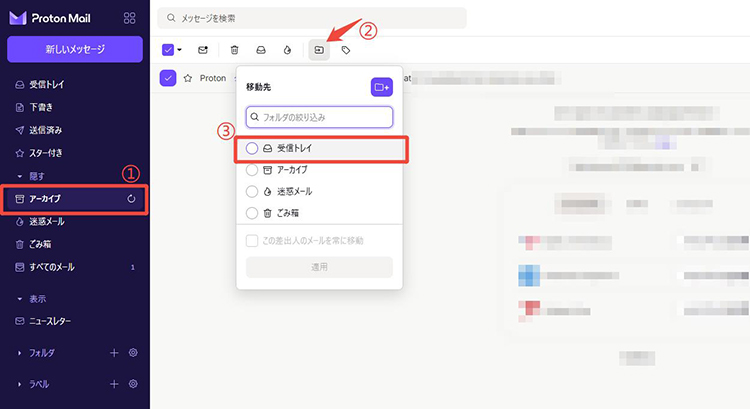The height and width of the screenshot is (409, 750).
Task: Click the move-to-folder toolbar icon
Action: pyautogui.click(x=319, y=50)
